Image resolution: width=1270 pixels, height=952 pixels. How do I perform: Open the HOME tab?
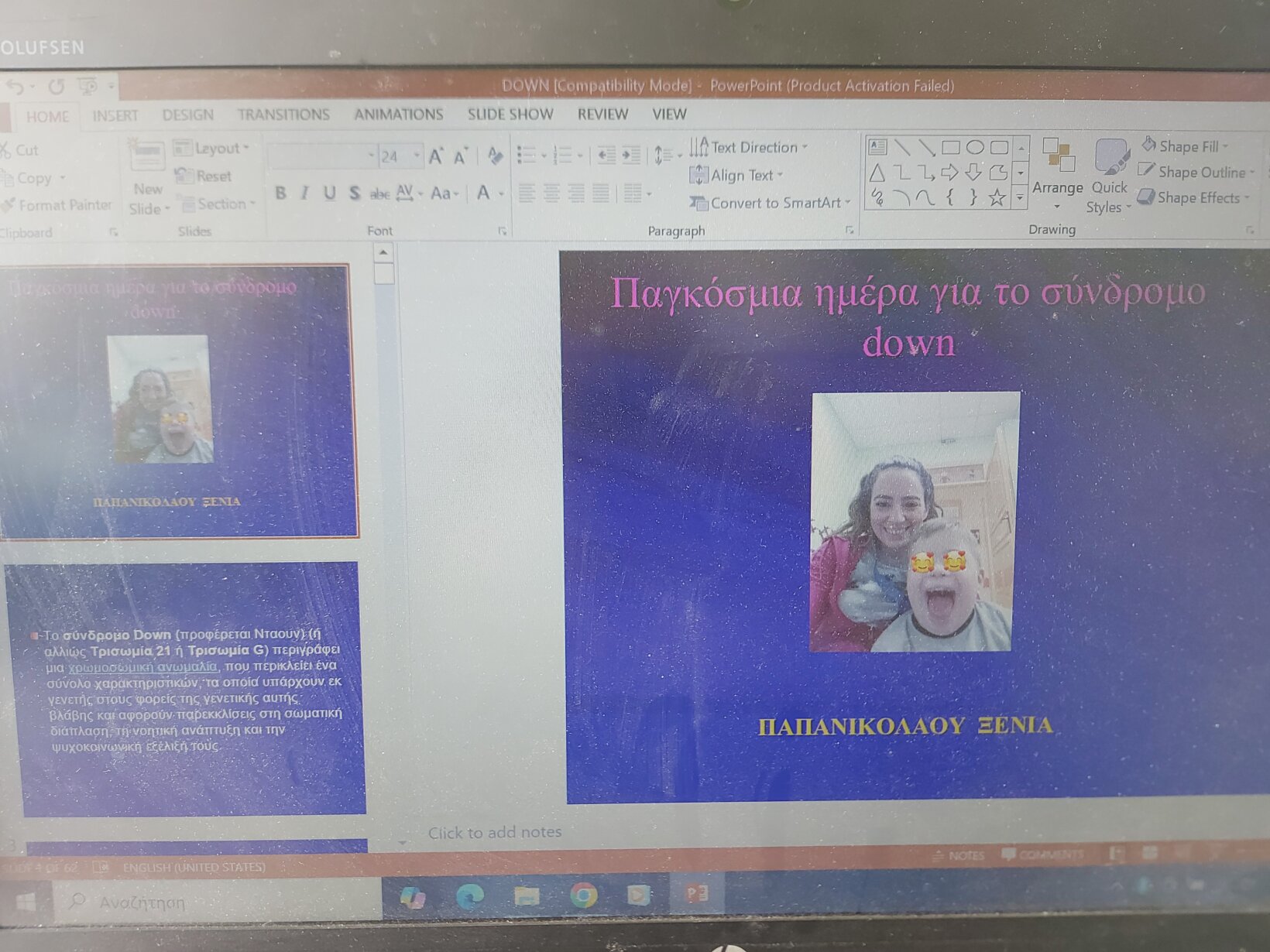47,117
